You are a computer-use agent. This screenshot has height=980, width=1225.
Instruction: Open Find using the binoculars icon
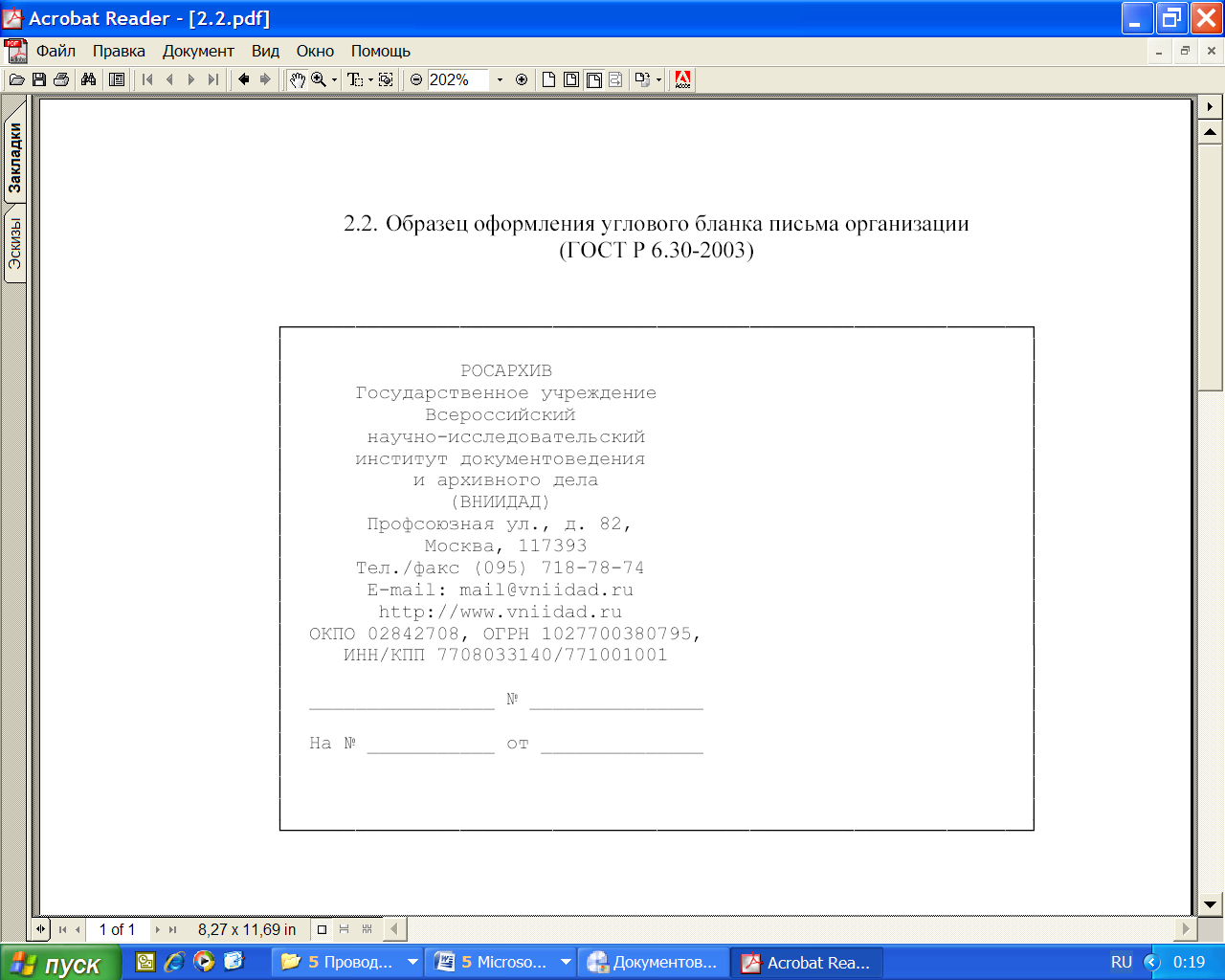(x=89, y=79)
